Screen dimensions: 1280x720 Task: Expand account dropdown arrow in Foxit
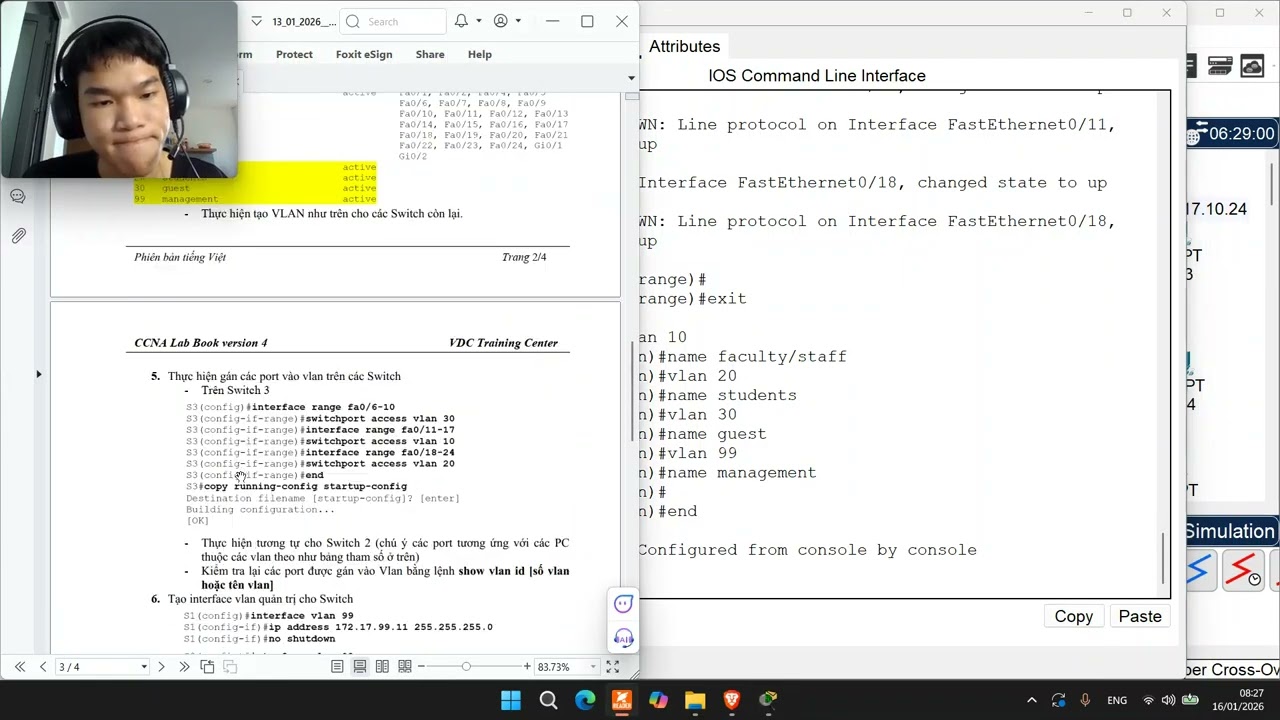[x=518, y=21]
